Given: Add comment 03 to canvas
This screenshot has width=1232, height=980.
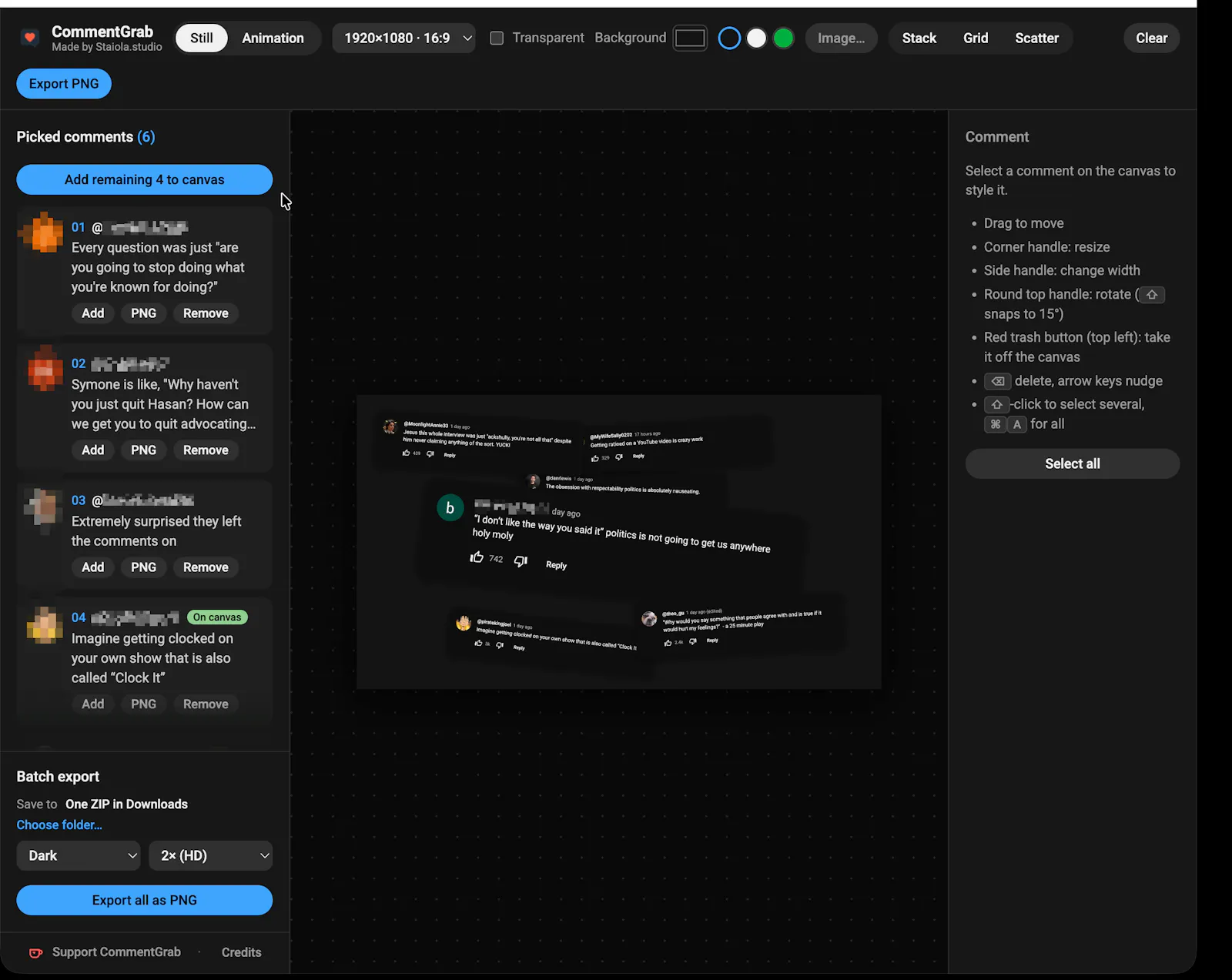Looking at the screenshot, I should [x=93, y=567].
